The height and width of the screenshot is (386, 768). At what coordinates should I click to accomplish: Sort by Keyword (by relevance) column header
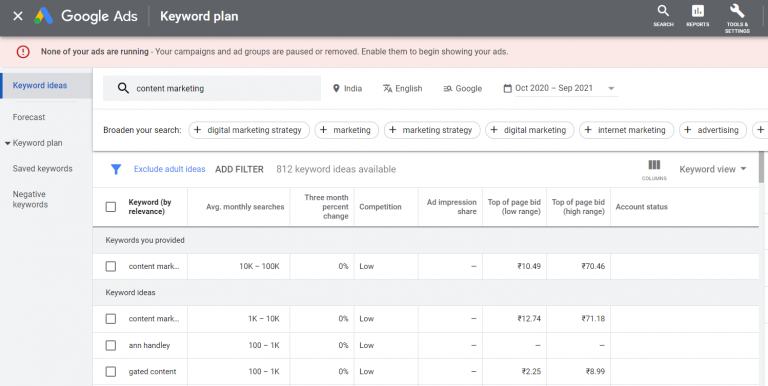coord(150,207)
